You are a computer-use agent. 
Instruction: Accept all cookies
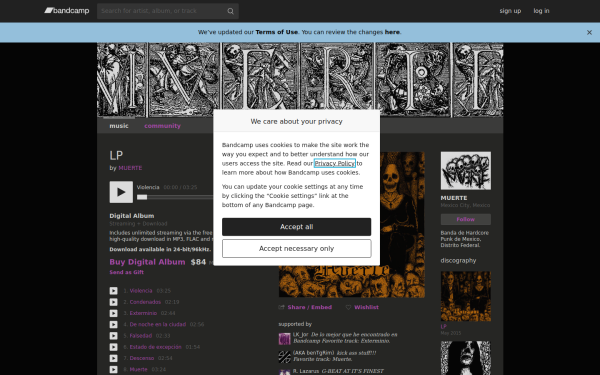[296, 227]
